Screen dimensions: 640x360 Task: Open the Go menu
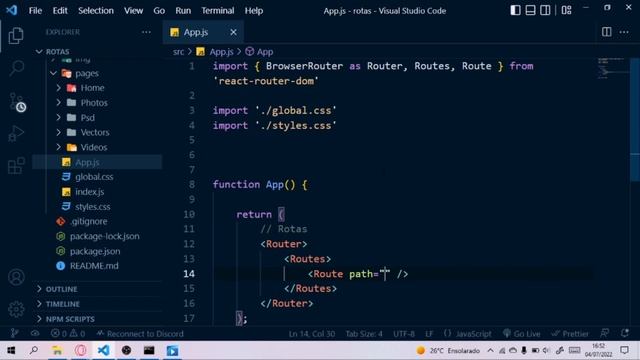pos(159,11)
